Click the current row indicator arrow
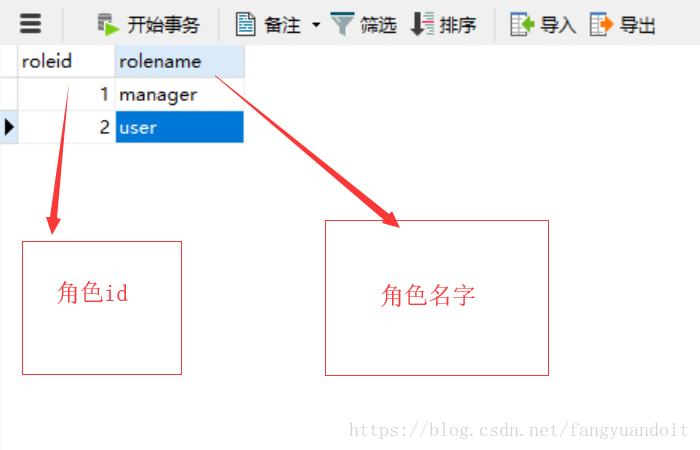Screen dimensions: 700x450 [x=9, y=127]
